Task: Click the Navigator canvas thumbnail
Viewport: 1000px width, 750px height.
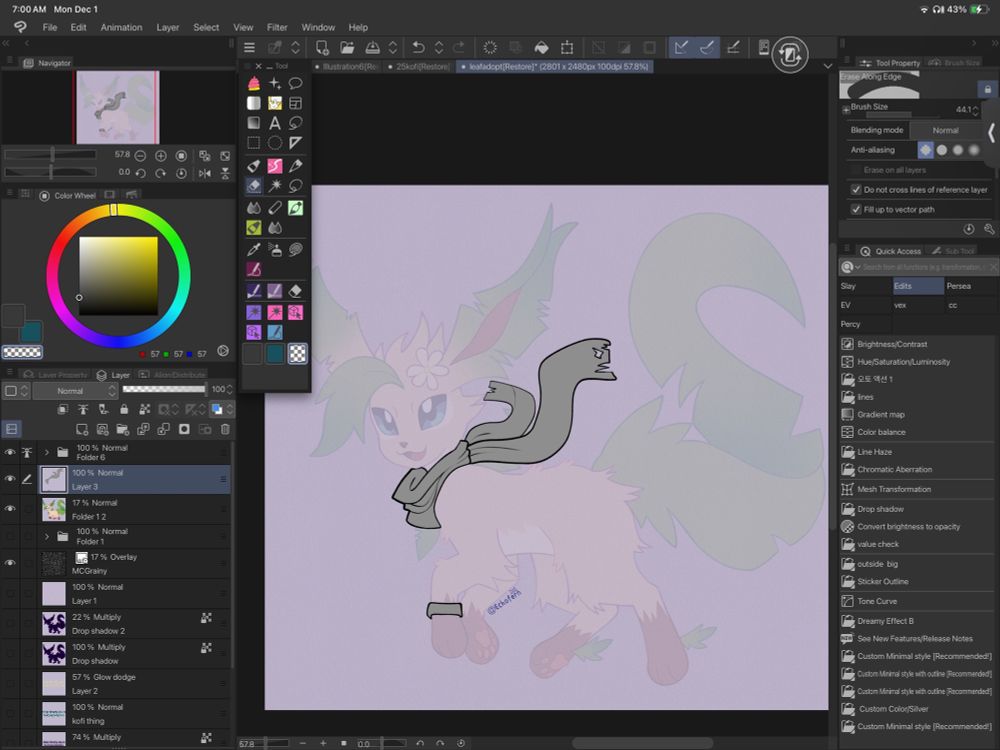Action: pos(117,107)
